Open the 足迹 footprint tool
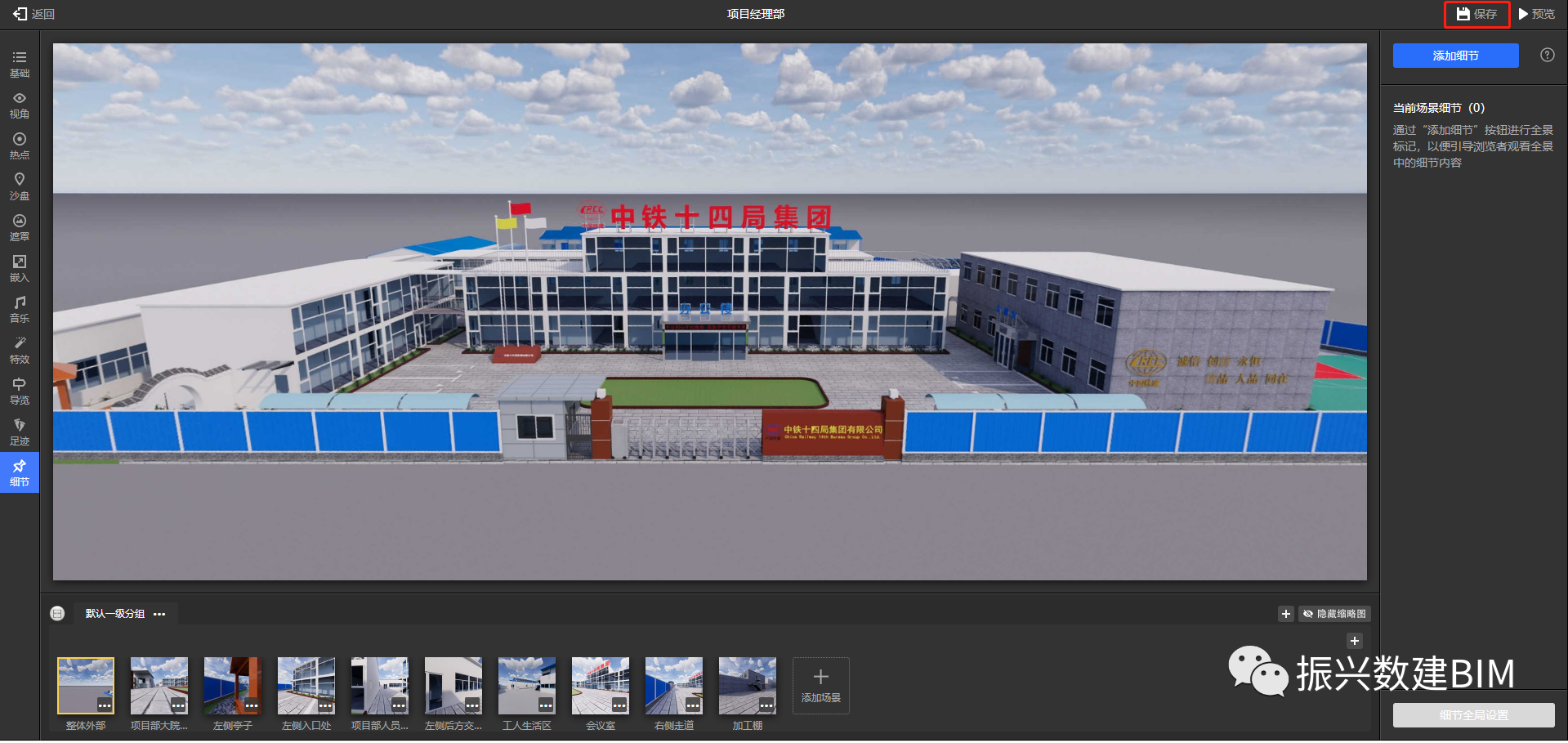The width and height of the screenshot is (1568, 743). [20, 432]
